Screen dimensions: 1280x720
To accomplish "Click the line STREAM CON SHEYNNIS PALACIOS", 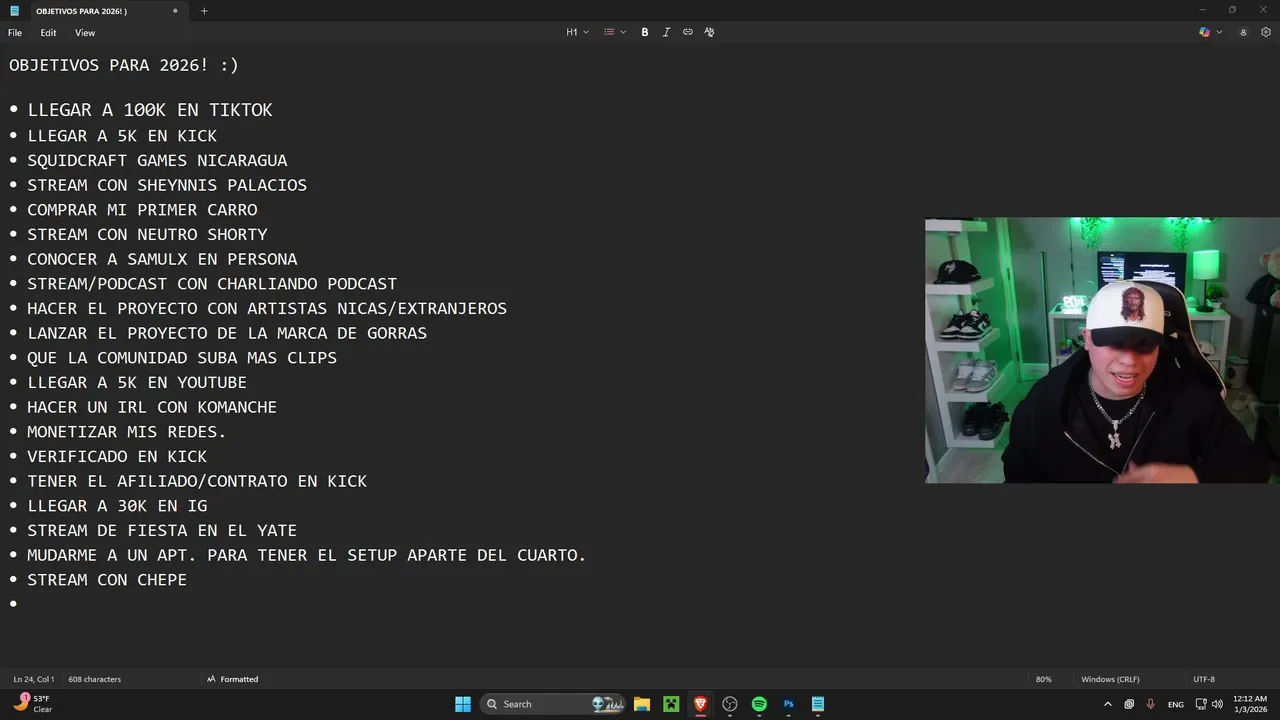I will tap(167, 185).
